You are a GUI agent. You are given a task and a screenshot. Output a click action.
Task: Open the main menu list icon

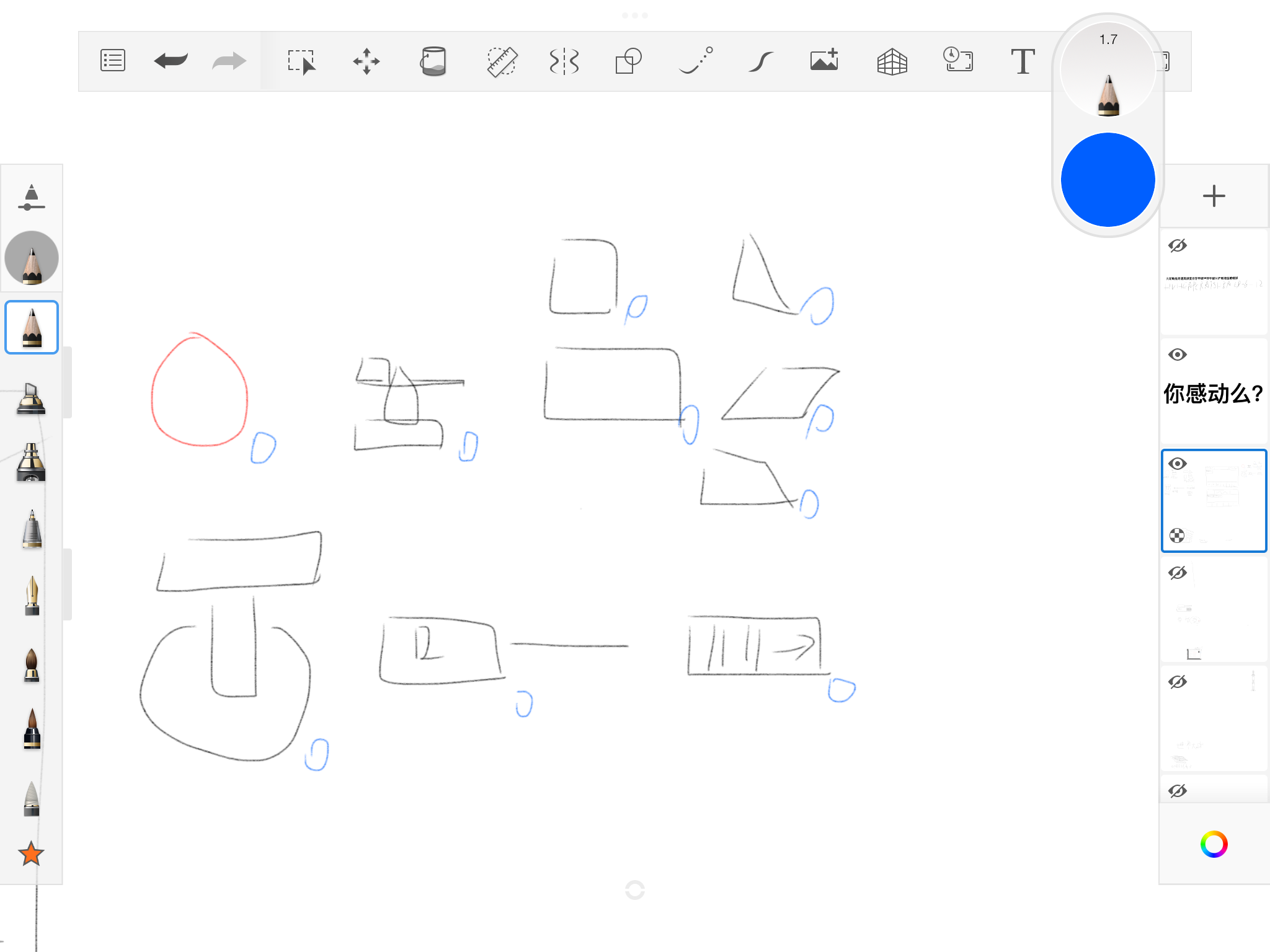pos(113,61)
